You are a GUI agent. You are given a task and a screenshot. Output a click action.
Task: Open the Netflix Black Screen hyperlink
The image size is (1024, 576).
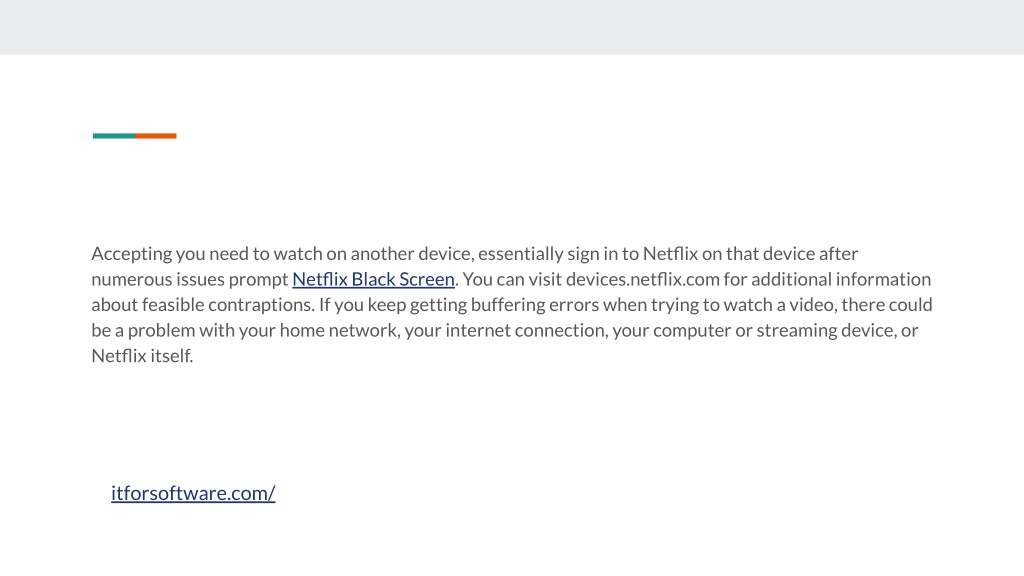click(373, 279)
